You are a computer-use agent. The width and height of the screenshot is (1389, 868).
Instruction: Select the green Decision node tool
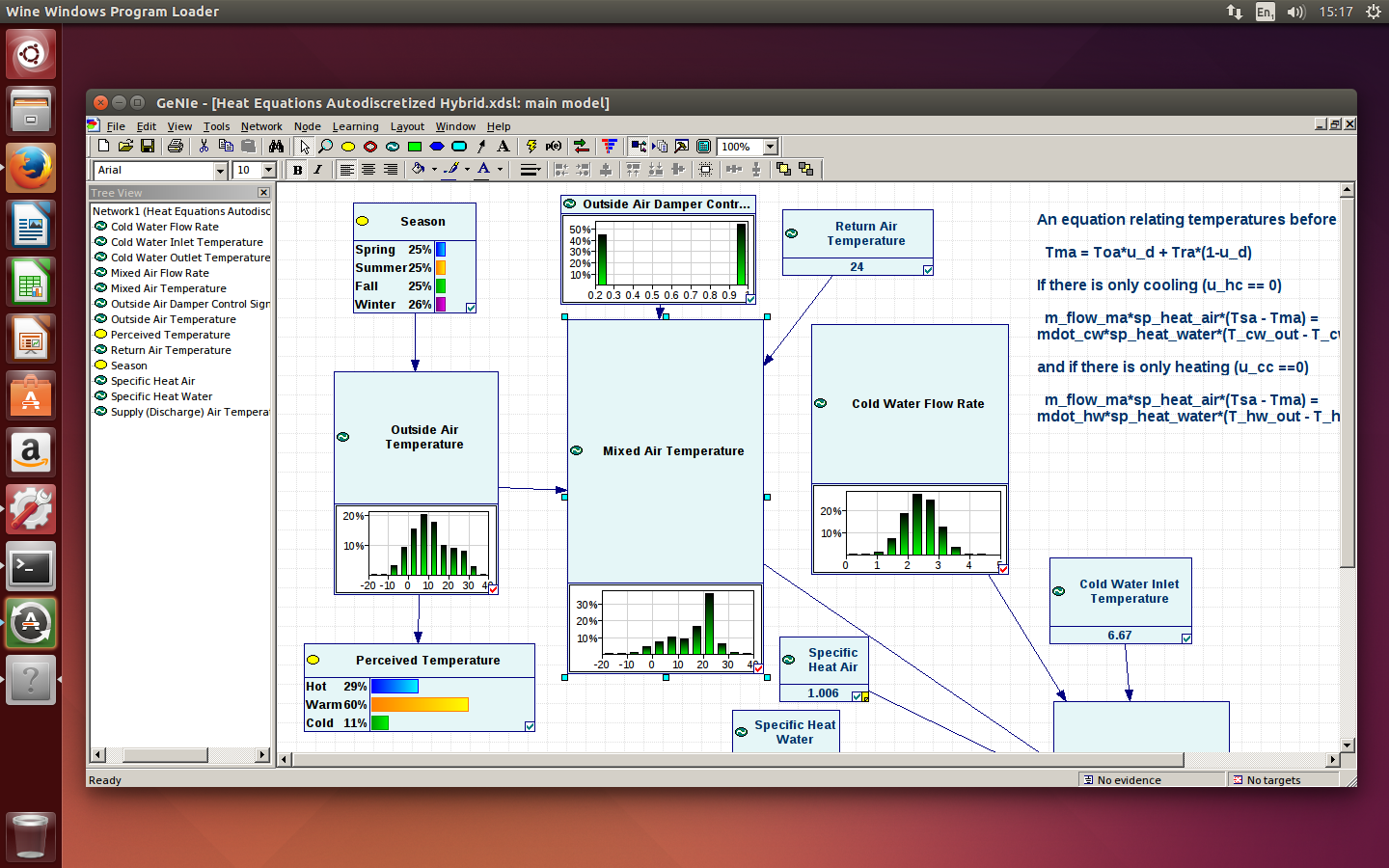pyautogui.click(x=415, y=147)
